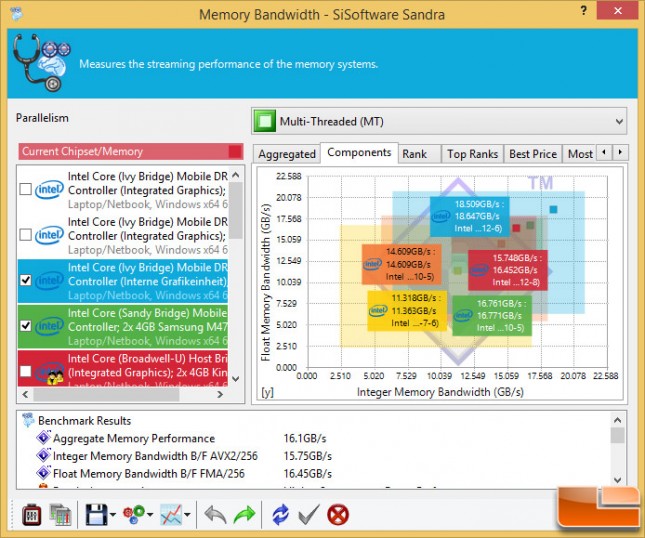Image resolution: width=645 pixels, height=538 pixels.
Task: Click icon beside Aggregate Memory Performance
Action: coord(43,438)
